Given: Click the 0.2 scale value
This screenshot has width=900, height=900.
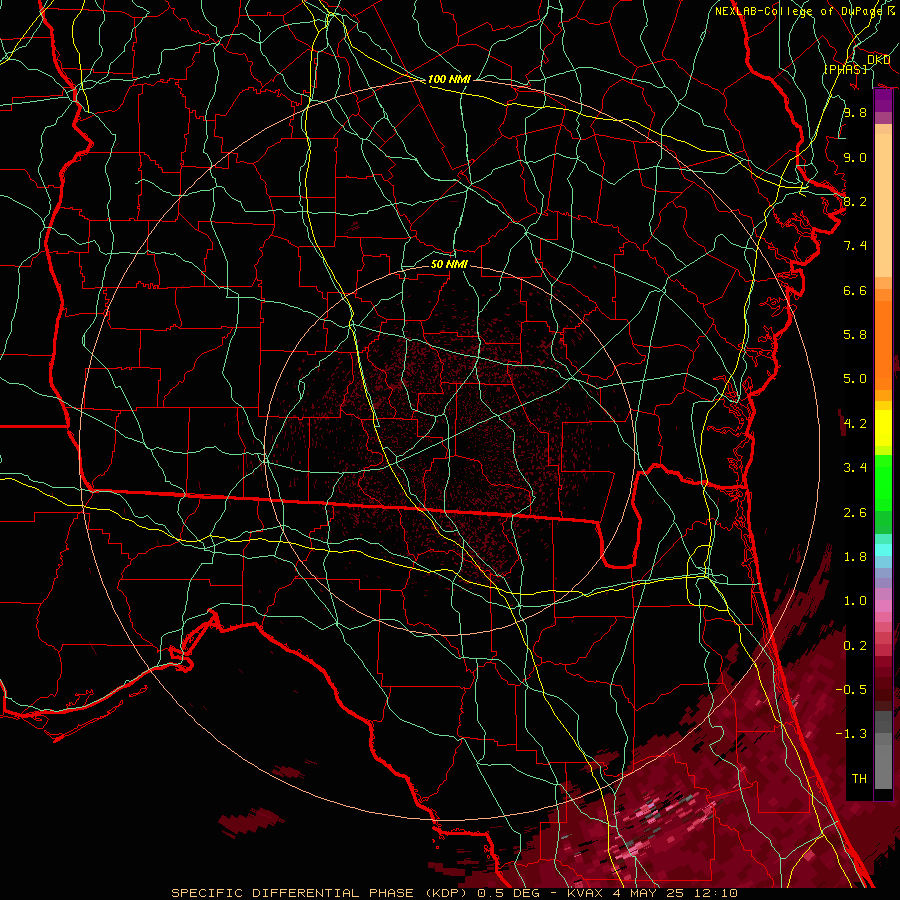Looking at the screenshot, I should click(855, 646).
